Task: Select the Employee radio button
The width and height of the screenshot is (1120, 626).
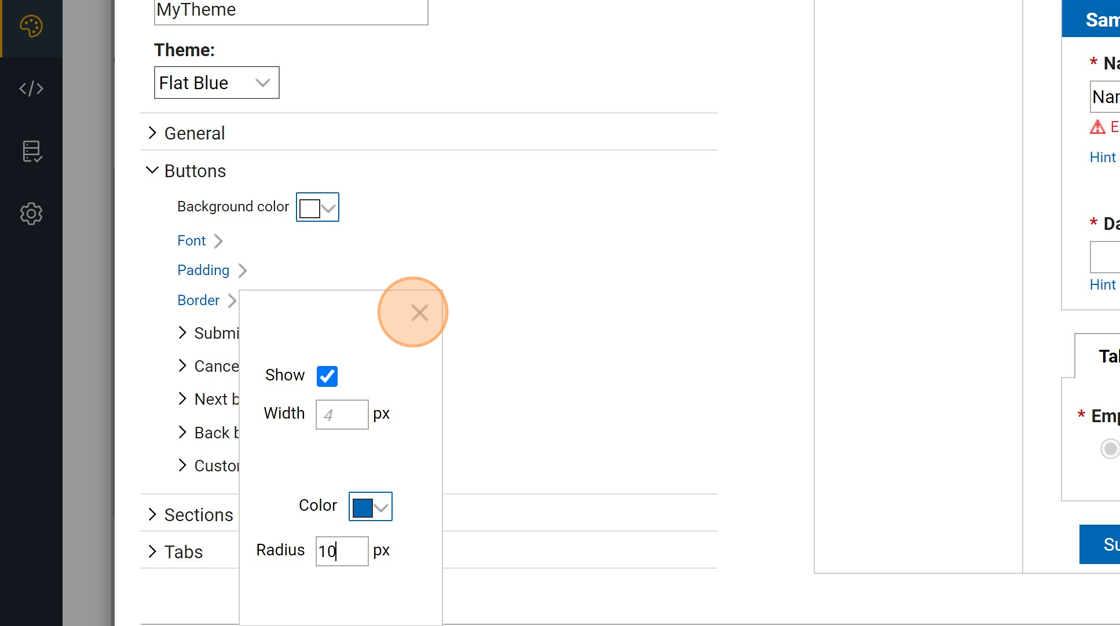Action: [x=1109, y=449]
